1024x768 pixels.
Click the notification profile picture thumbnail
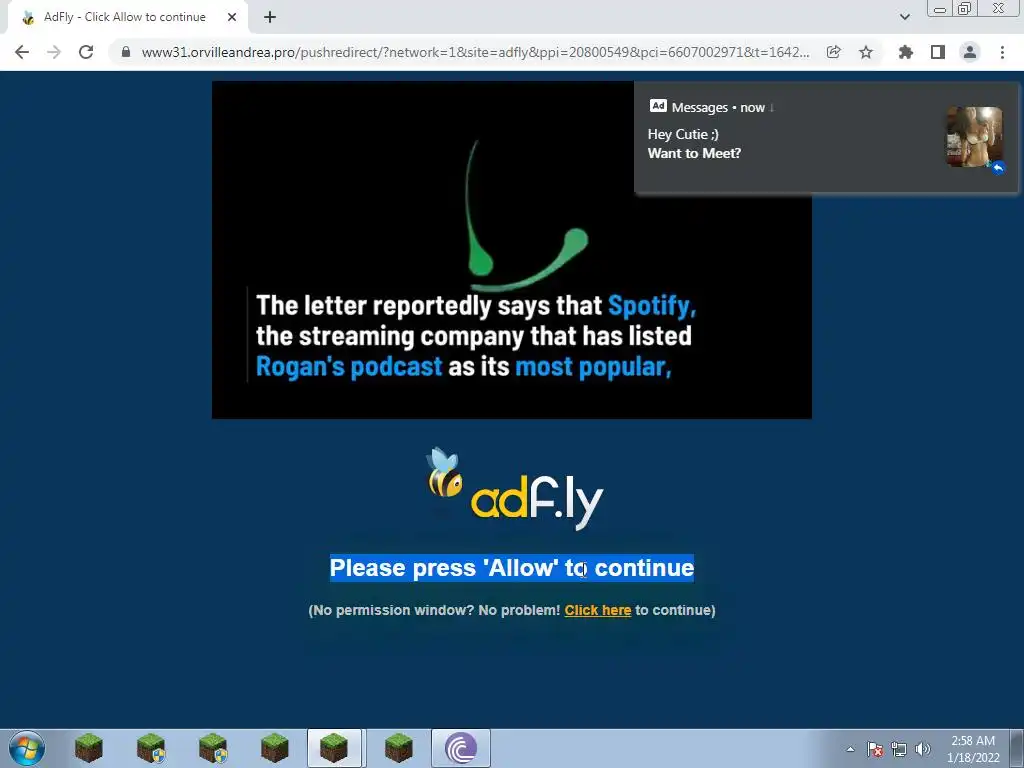tap(975, 137)
